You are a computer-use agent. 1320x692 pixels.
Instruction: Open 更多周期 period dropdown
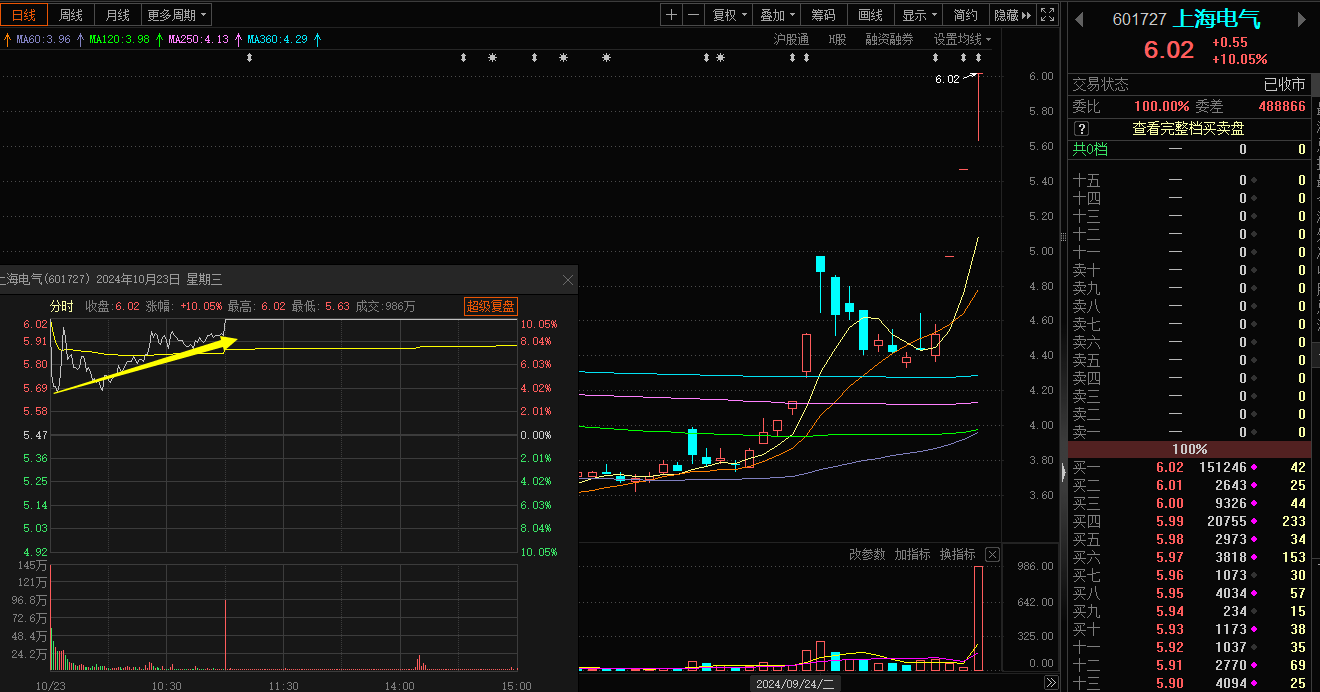point(177,15)
